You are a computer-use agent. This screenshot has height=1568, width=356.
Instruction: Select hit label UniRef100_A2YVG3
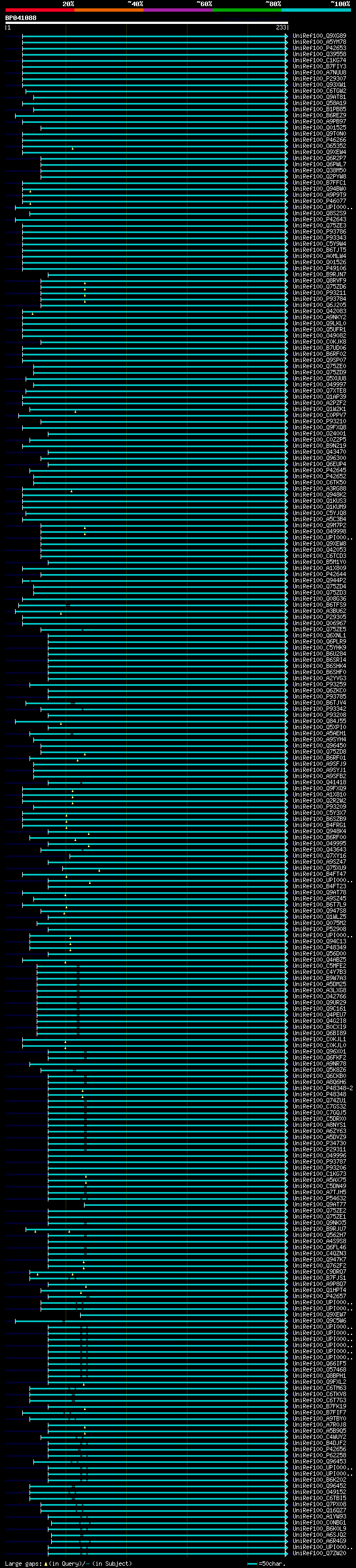(319, 678)
